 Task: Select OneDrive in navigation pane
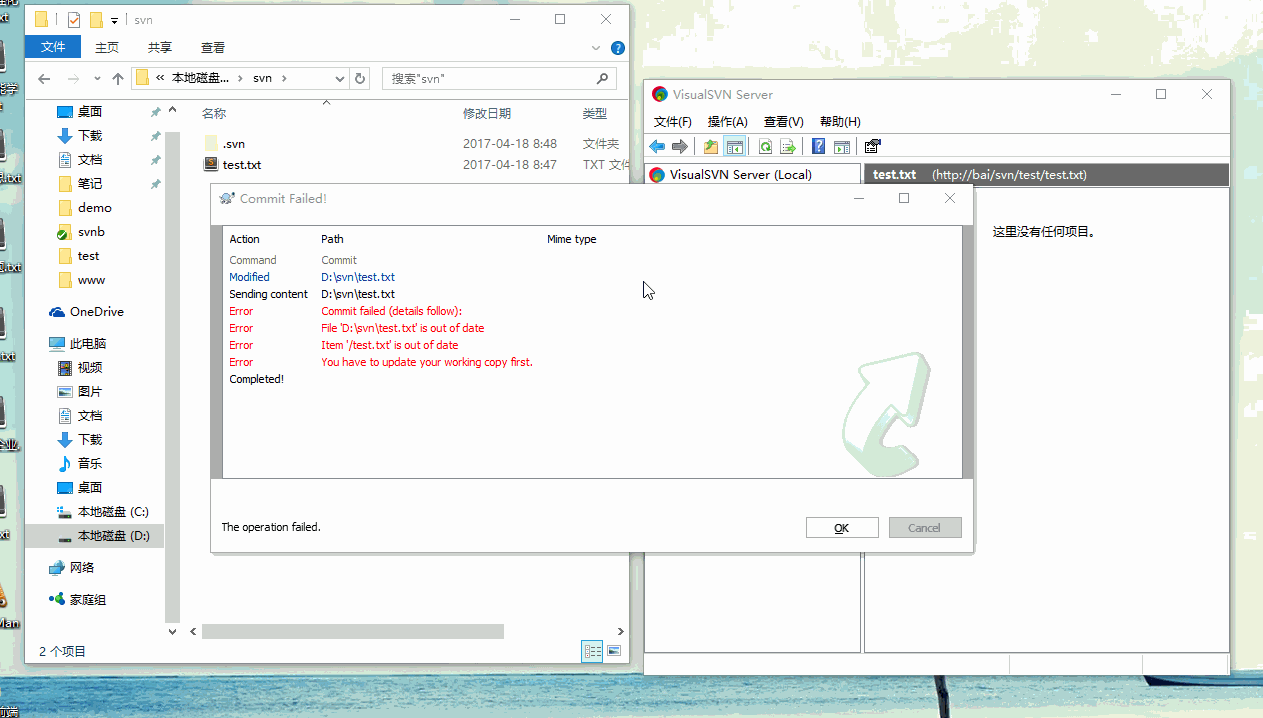point(97,312)
